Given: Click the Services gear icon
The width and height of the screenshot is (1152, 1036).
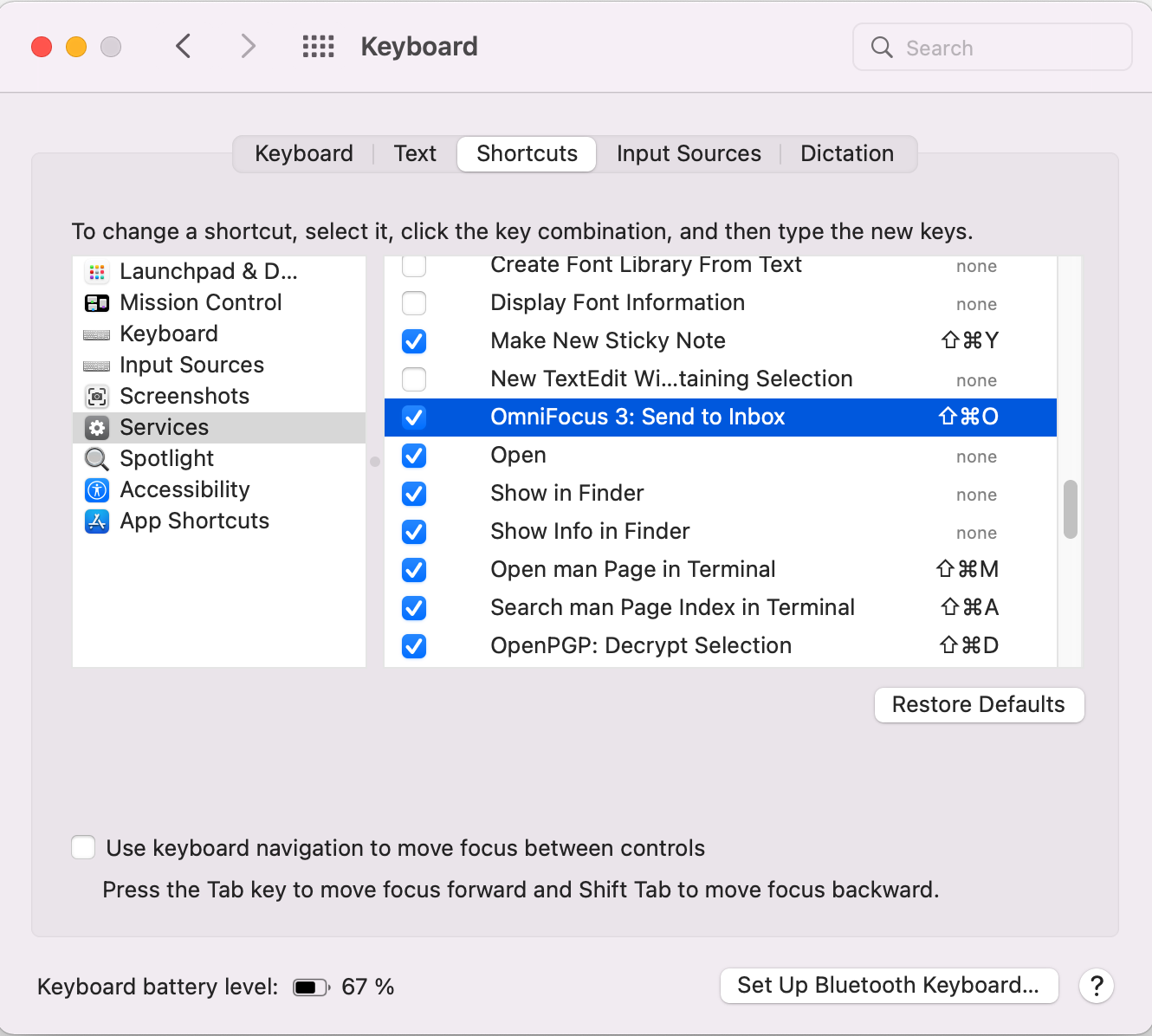Looking at the screenshot, I should coord(97,428).
